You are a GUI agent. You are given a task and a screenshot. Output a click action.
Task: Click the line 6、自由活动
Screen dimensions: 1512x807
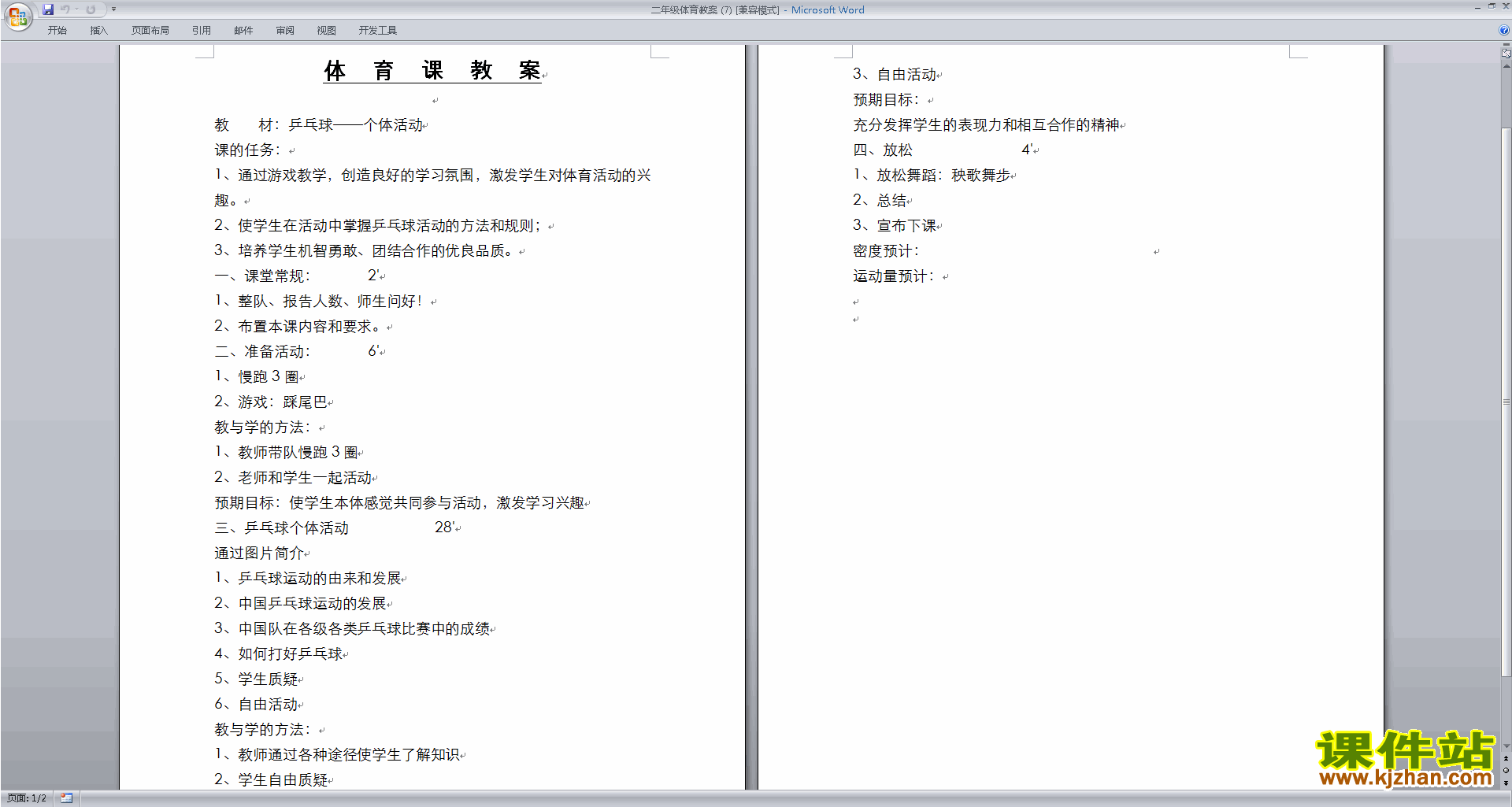pyautogui.click(x=257, y=705)
